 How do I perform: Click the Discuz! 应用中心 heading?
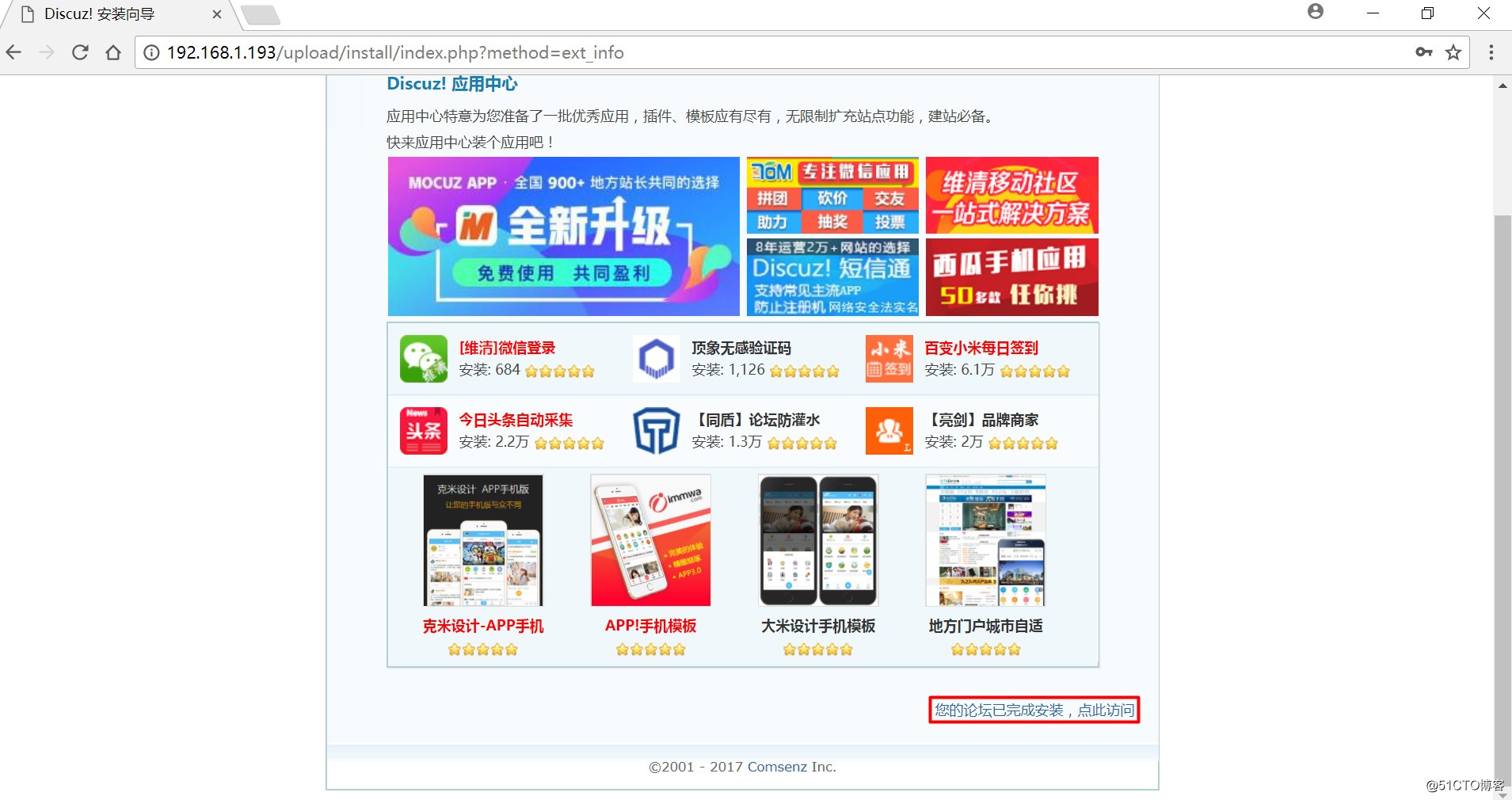click(x=452, y=84)
